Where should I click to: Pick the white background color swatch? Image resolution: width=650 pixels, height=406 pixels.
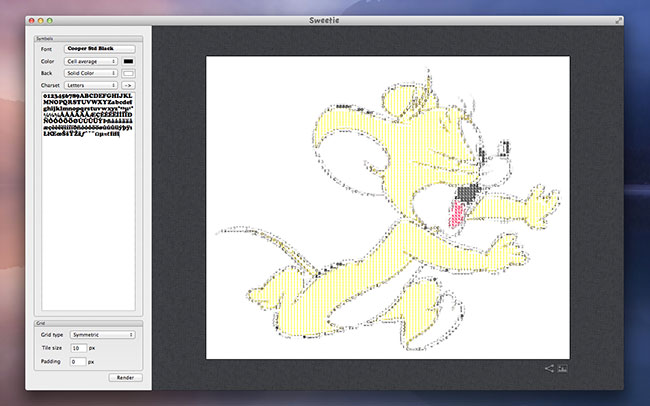click(128, 74)
